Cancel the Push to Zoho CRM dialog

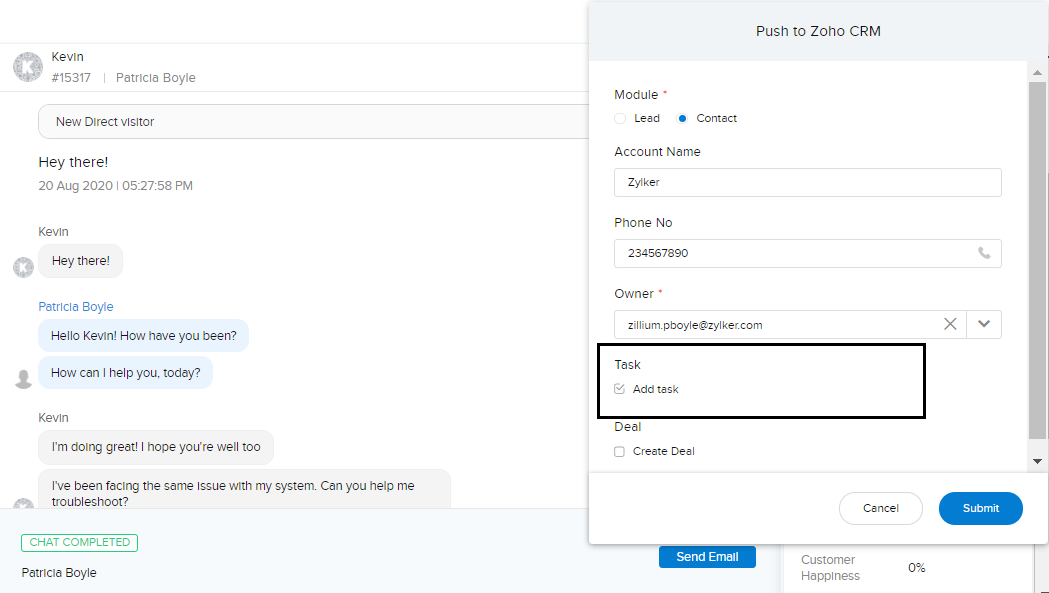pos(880,508)
